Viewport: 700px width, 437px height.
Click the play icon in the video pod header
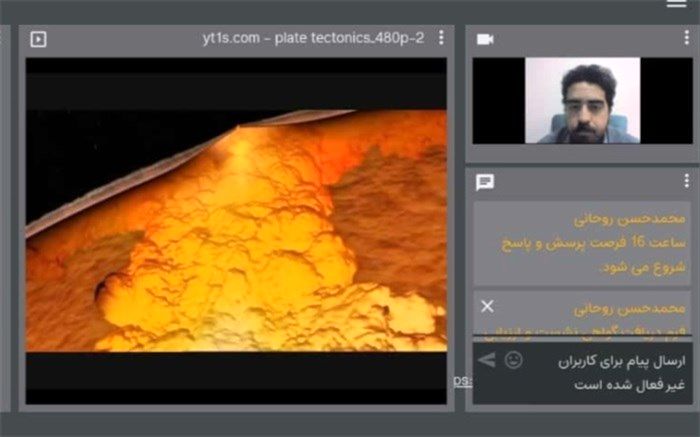(39, 39)
